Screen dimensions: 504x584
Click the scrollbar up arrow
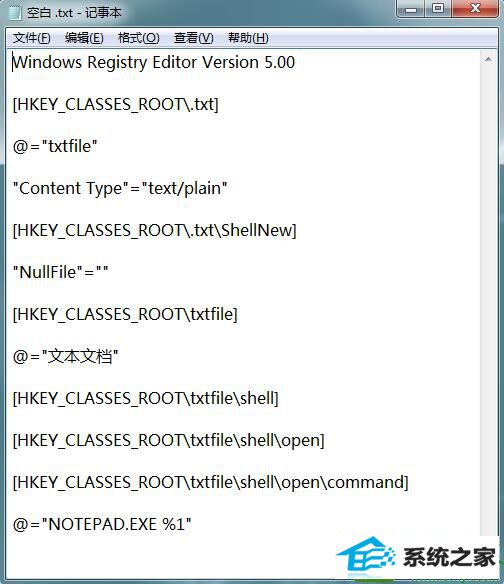tap(488, 60)
